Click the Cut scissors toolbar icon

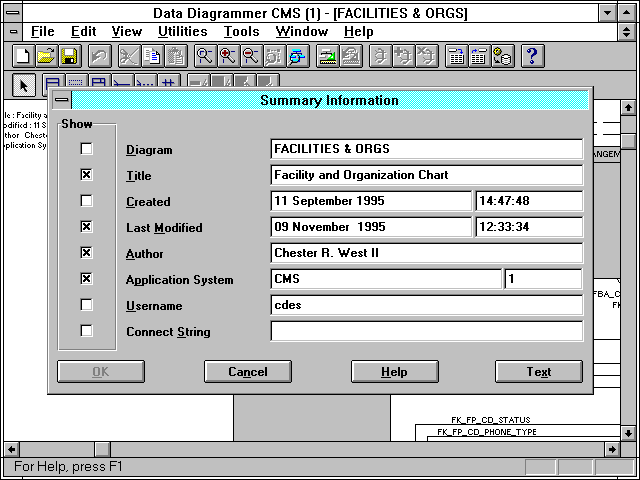click(128, 57)
